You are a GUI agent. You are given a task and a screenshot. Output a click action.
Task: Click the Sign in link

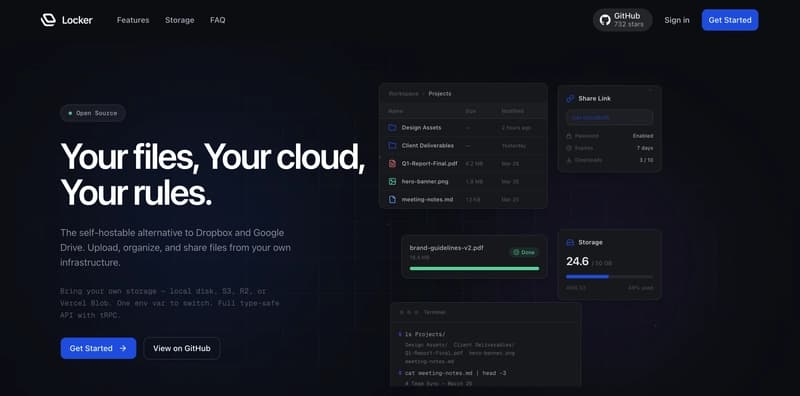(x=677, y=20)
